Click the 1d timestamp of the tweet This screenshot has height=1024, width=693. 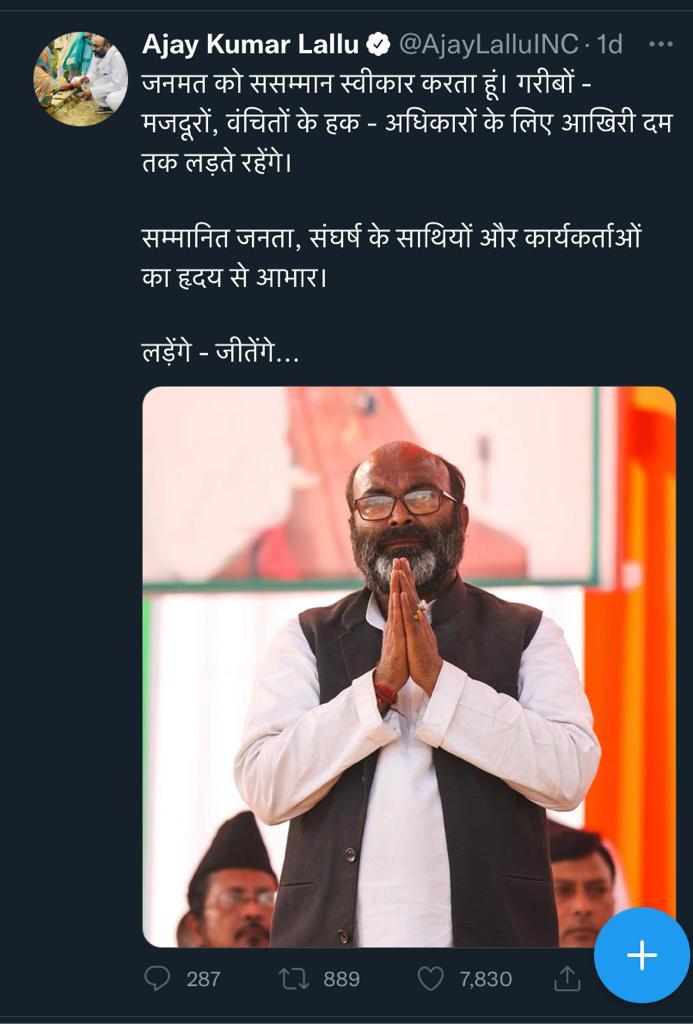click(x=609, y=44)
